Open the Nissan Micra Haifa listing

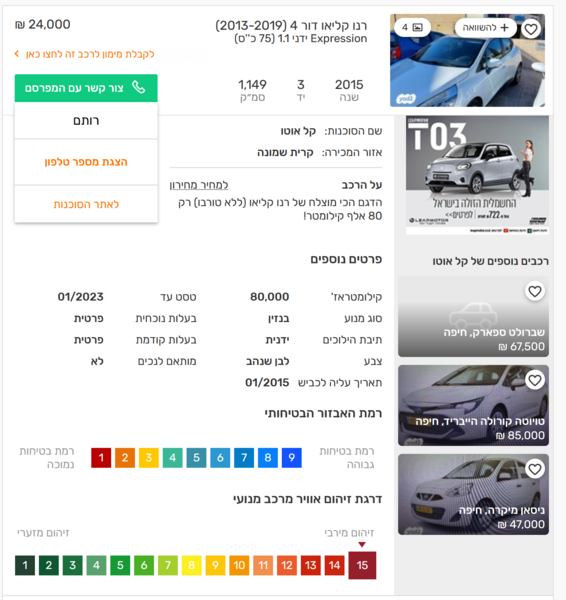tap(473, 494)
